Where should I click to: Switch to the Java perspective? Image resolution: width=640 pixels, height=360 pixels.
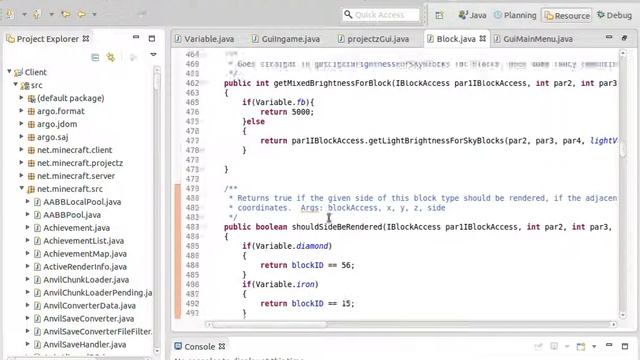(x=472, y=15)
